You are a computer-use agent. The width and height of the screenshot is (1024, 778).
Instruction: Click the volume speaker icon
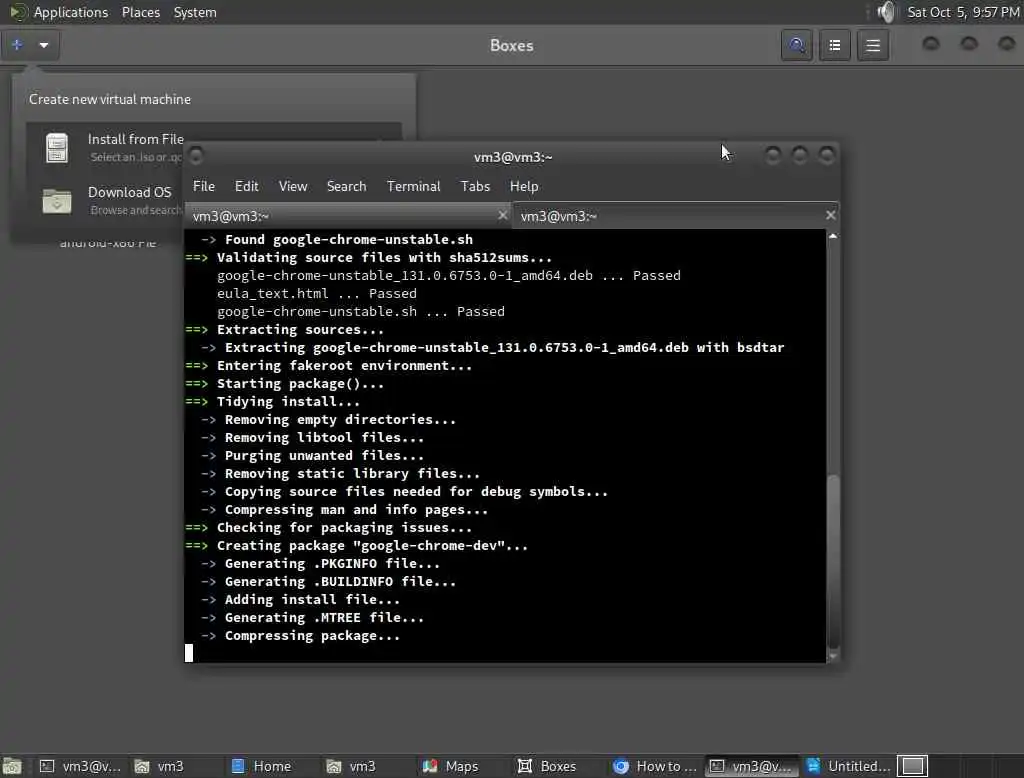pyautogui.click(x=886, y=12)
